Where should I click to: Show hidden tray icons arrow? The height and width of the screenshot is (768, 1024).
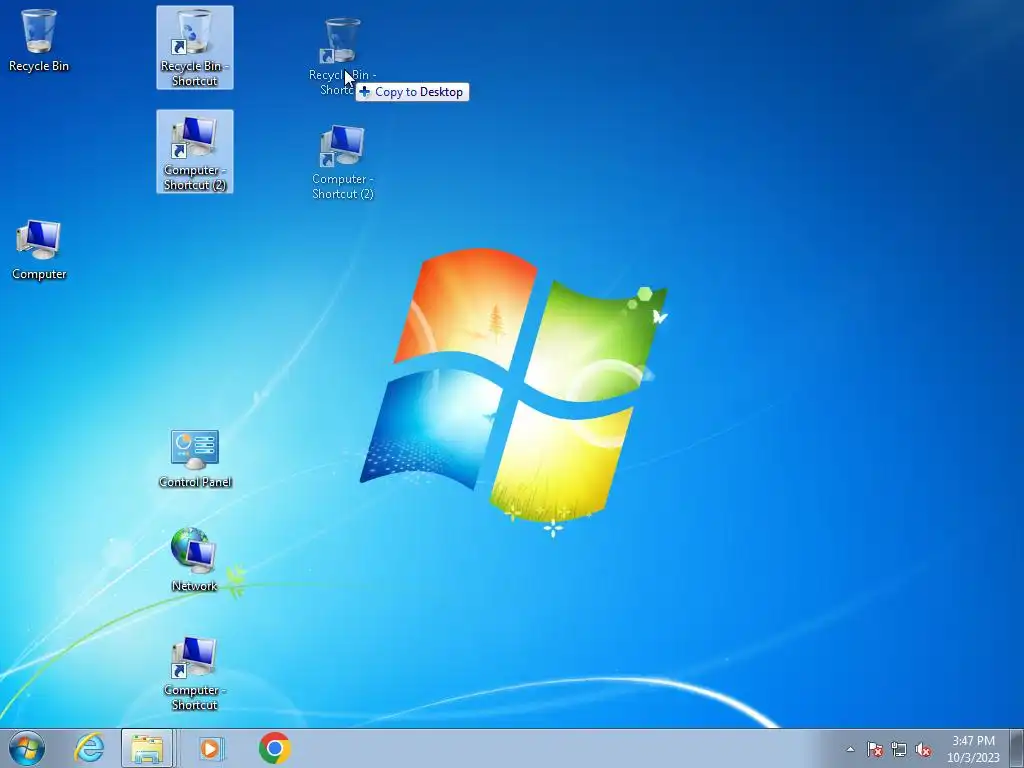(x=850, y=749)
